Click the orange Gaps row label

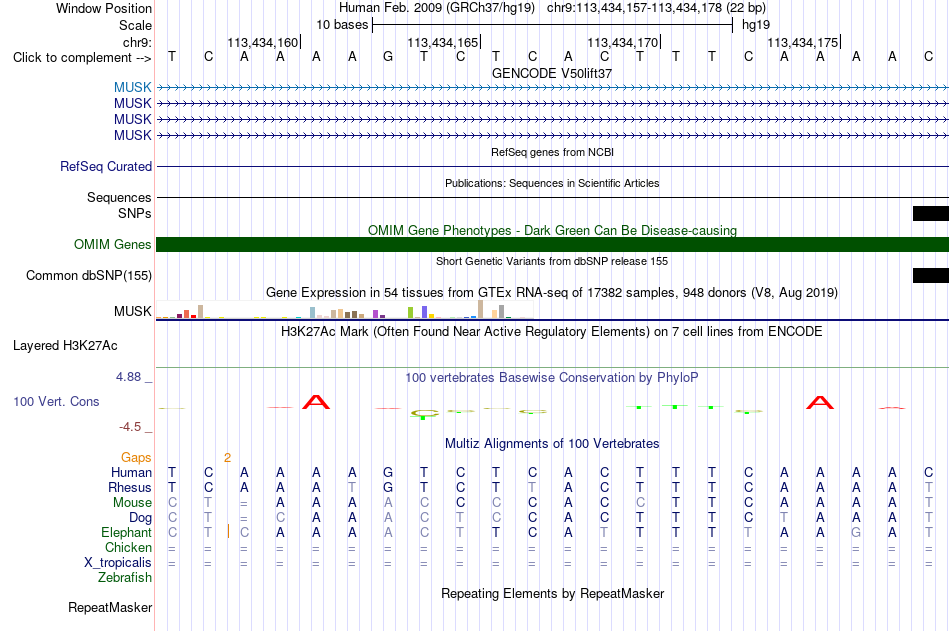point(136,457)
